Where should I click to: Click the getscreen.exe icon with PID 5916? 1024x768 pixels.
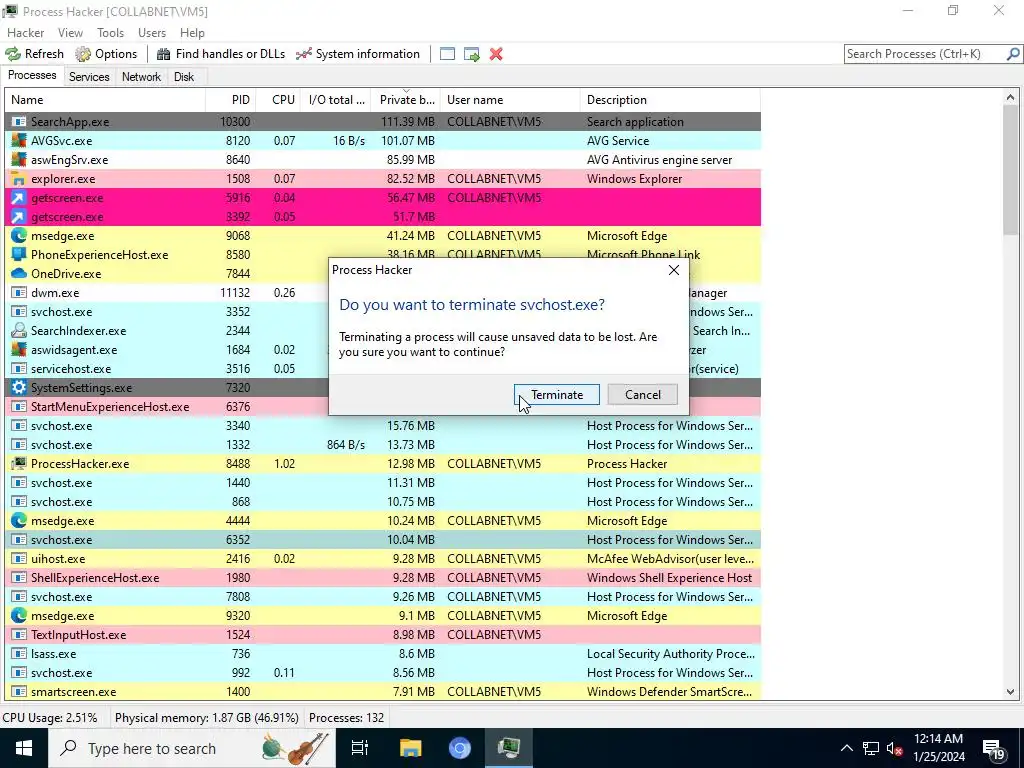click(19, 198)
